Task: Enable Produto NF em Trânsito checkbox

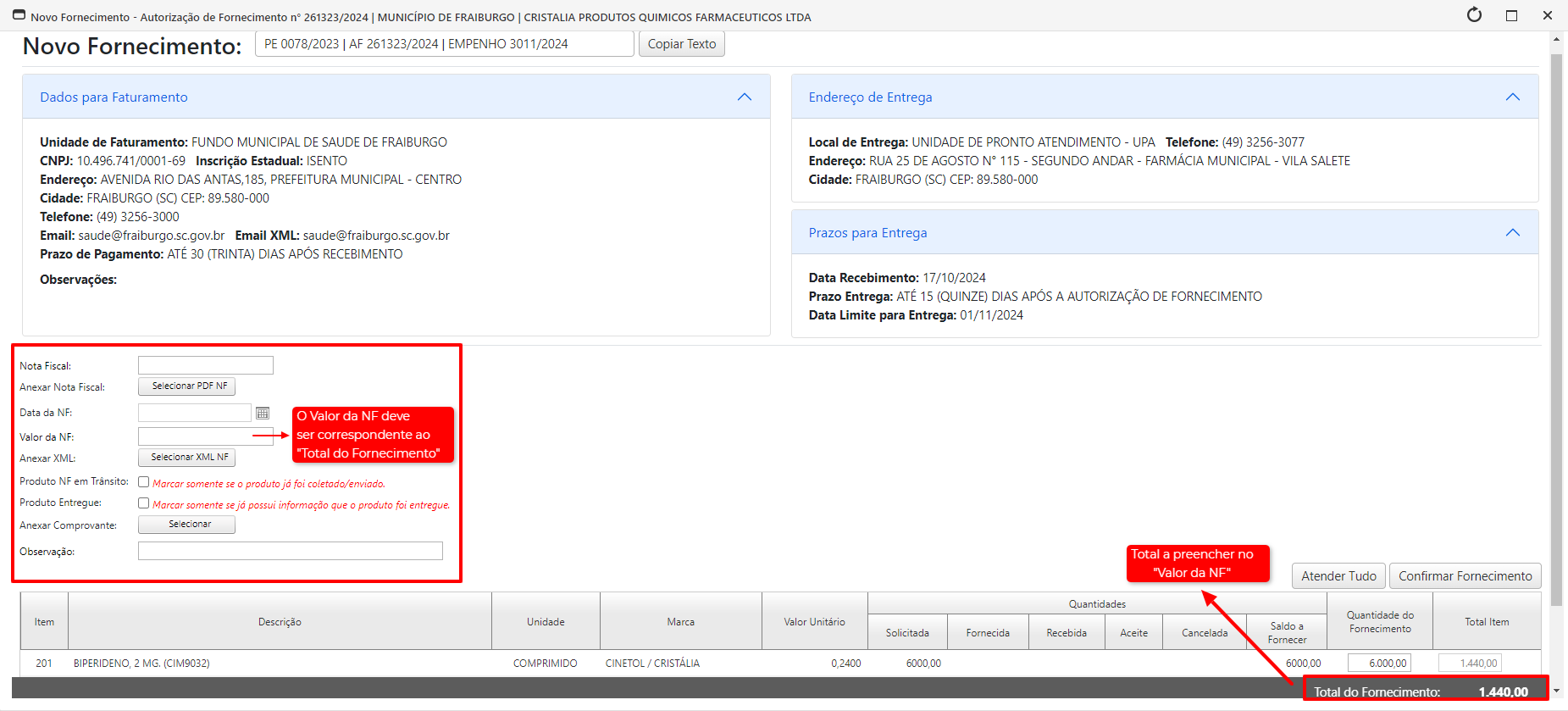Action: coord(144,482)
